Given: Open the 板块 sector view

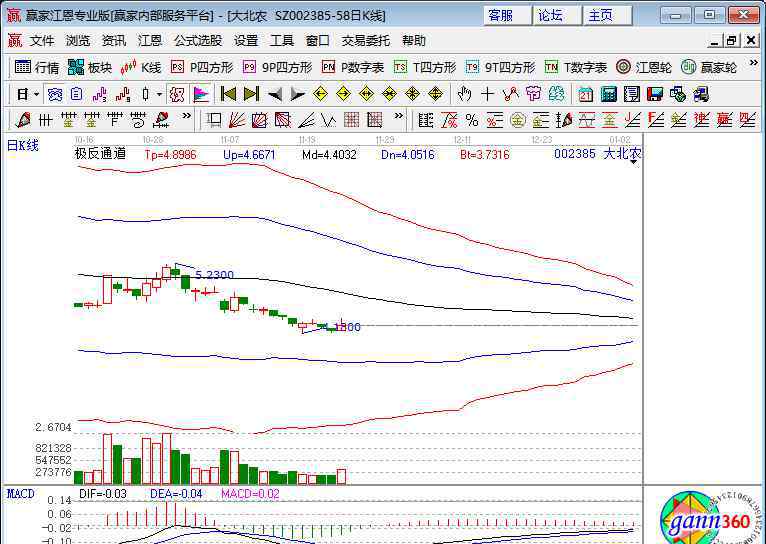Looking at the screenshot, I should coord(90,67).
